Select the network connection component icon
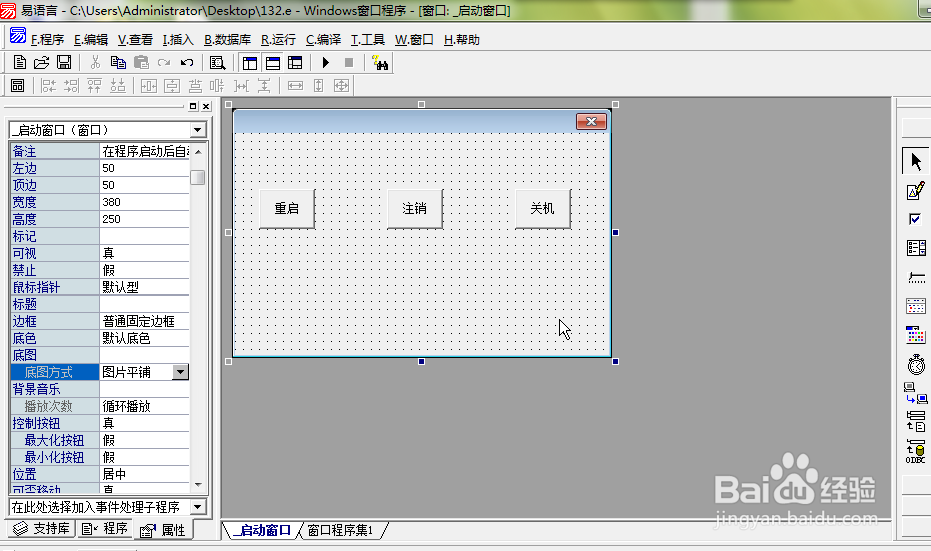The height and width of the screenshot is (551, 931). click(x=916, y=392)
